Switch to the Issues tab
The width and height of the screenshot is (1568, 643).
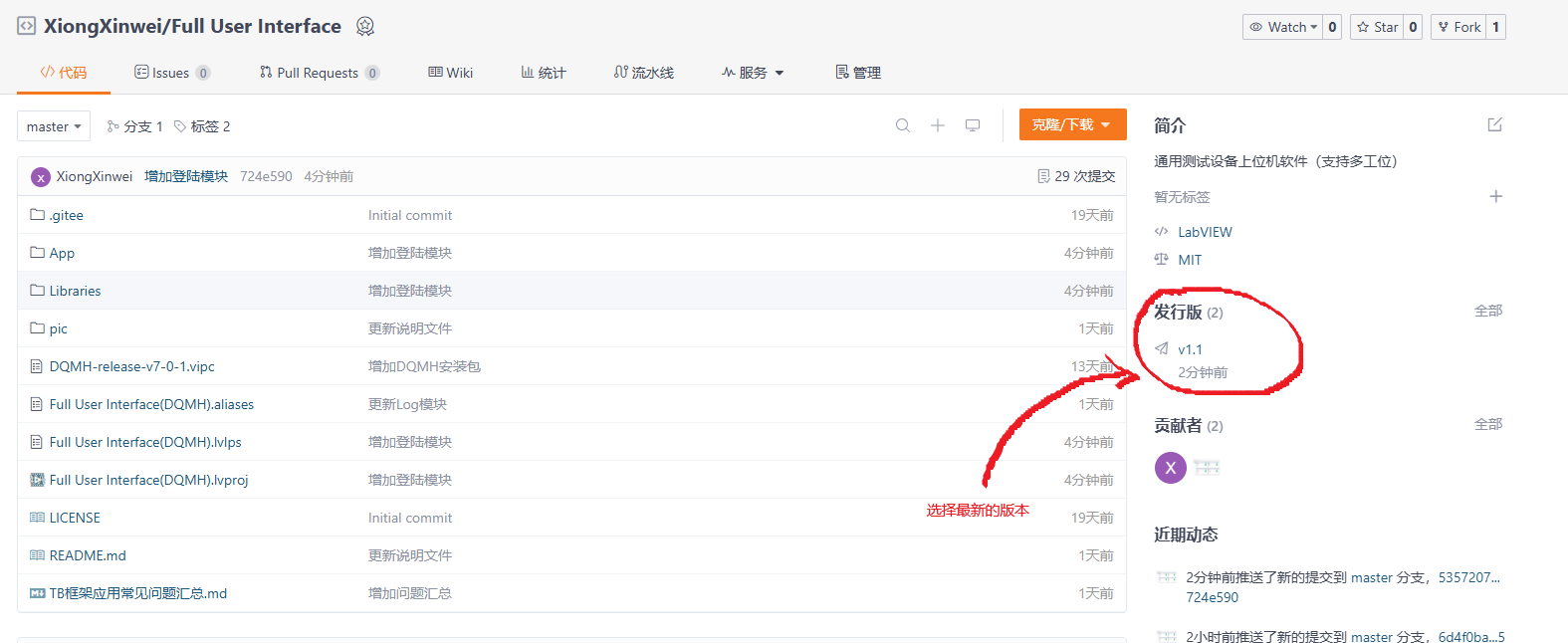[171, 73]
